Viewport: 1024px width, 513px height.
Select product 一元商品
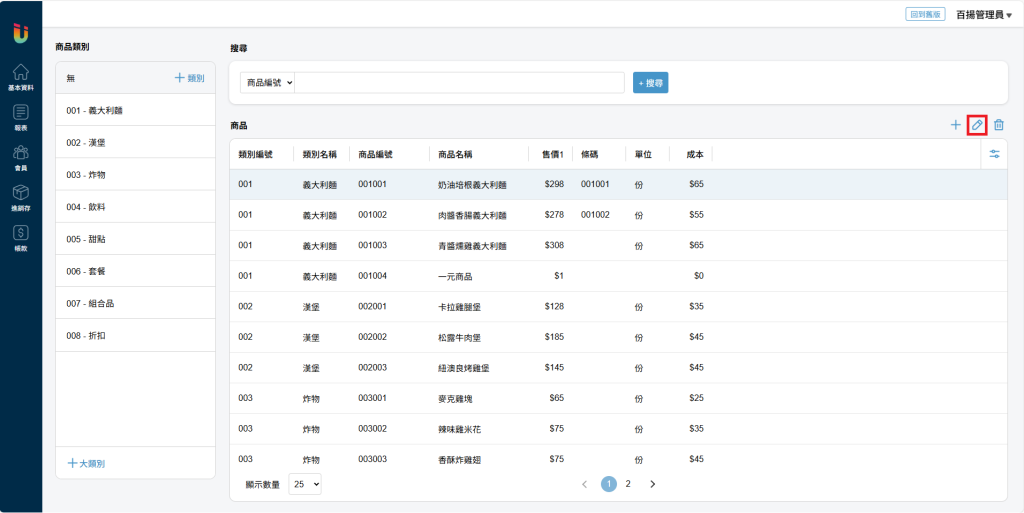[x=455, y=277]
